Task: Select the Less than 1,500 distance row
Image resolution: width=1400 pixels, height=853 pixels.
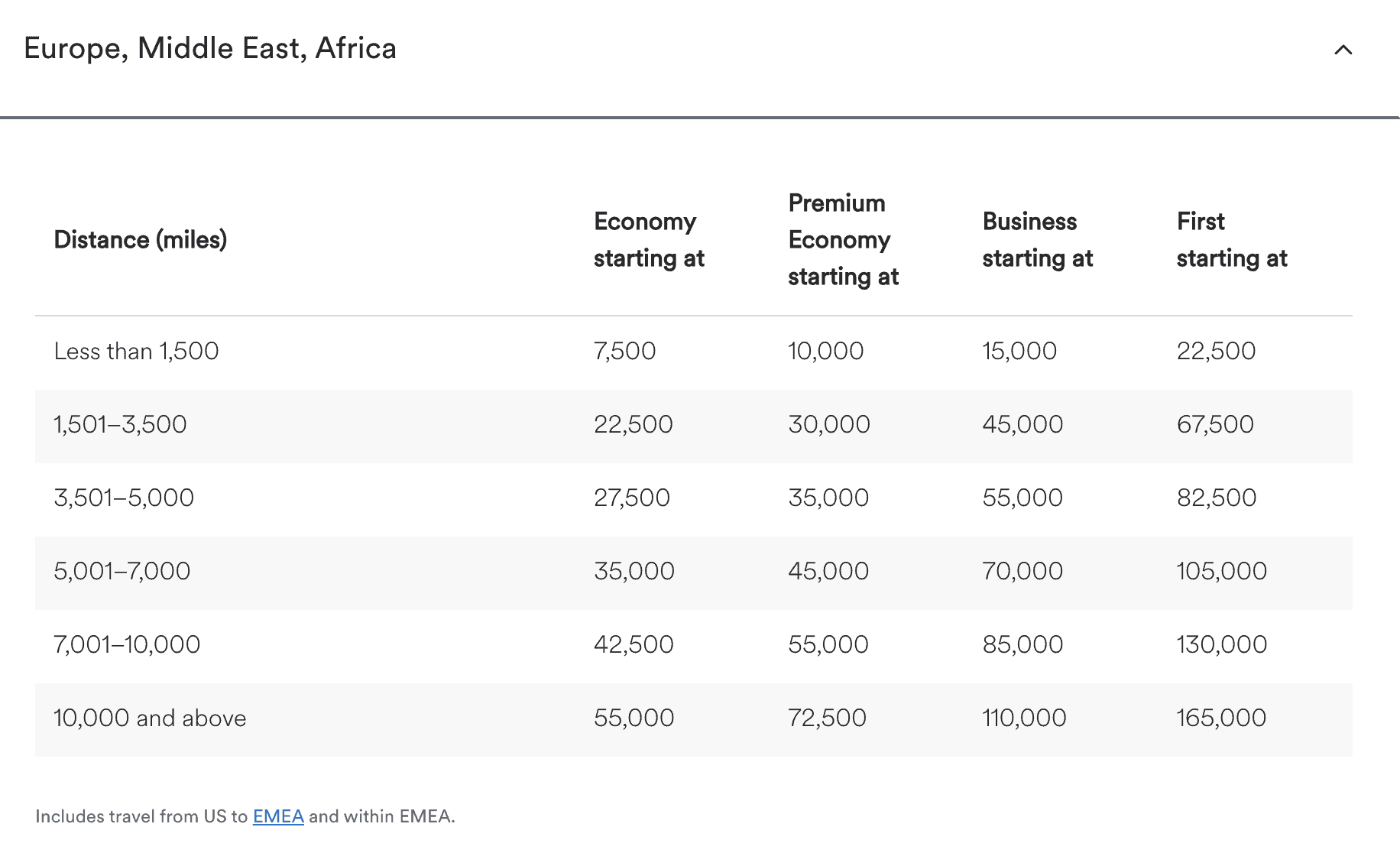Action: click(136, 351)
